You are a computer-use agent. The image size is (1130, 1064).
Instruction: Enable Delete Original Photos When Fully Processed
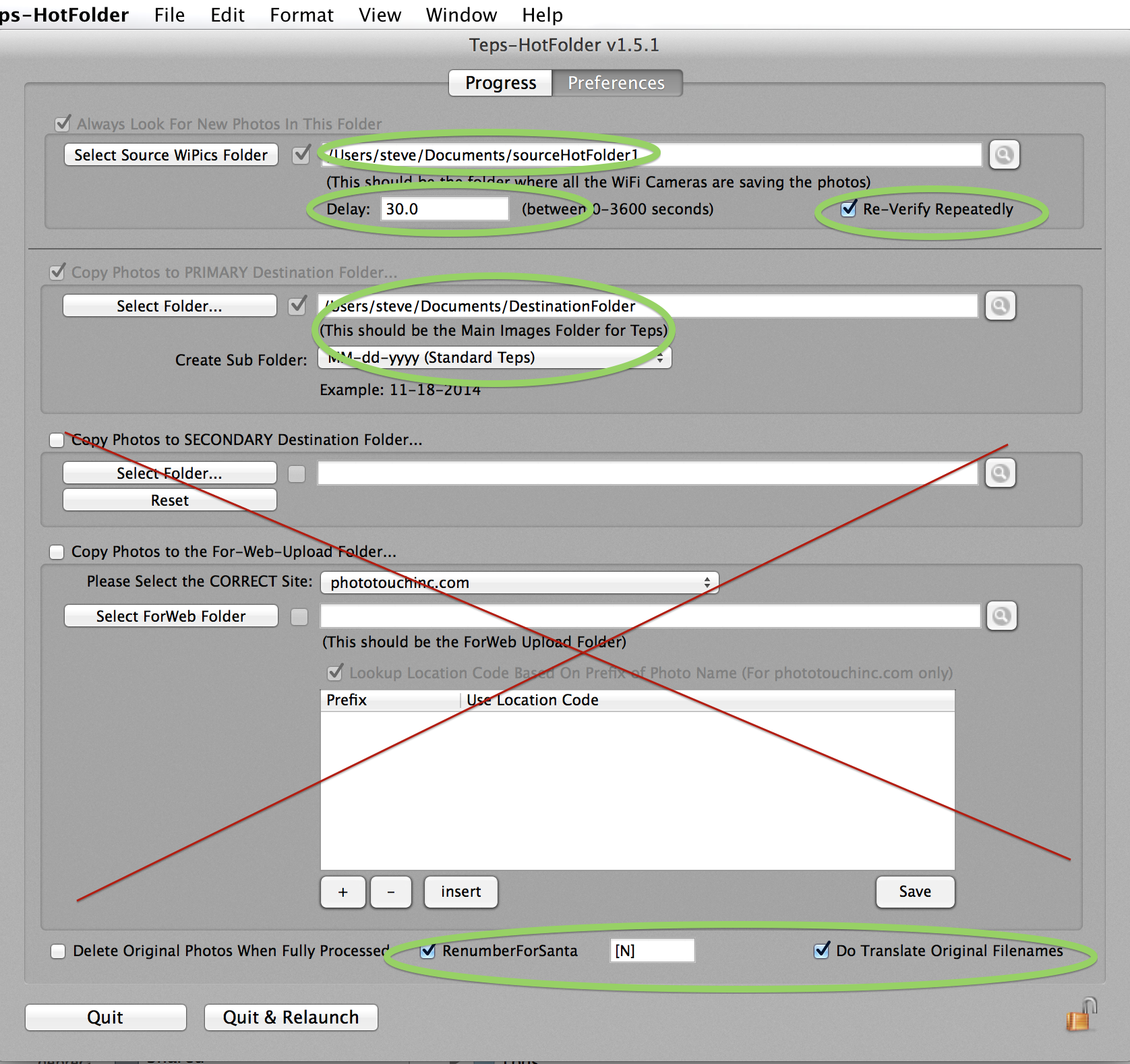[x=58, y=951]
